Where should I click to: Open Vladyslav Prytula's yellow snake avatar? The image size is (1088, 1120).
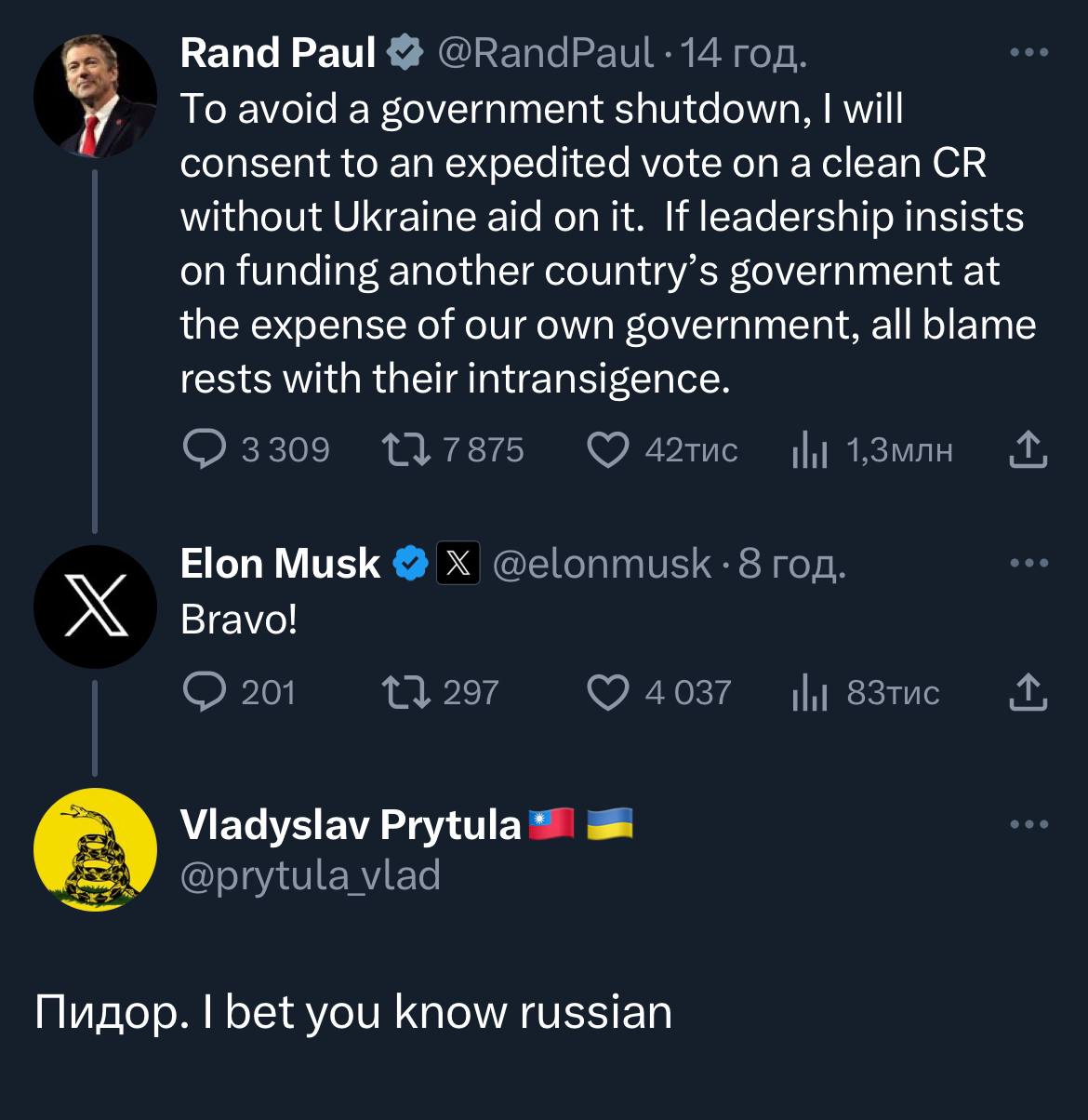(95, 849)
